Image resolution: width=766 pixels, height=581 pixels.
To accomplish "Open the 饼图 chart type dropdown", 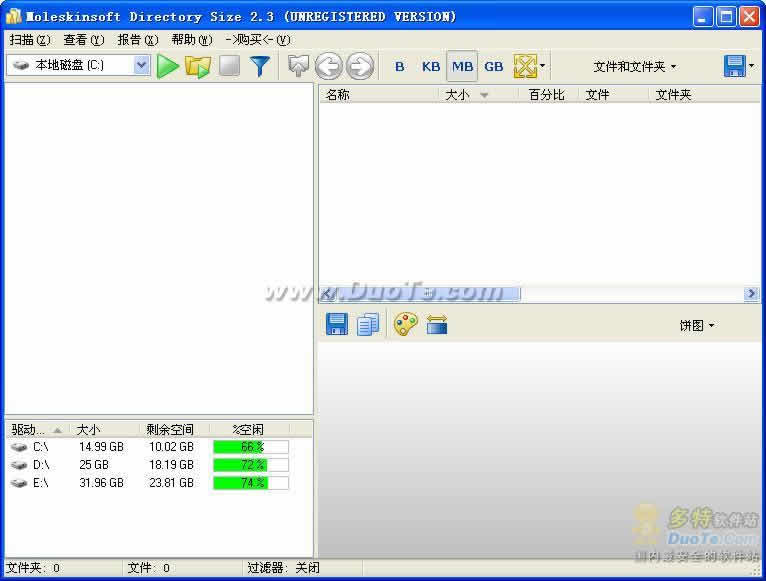I will 697,325.
